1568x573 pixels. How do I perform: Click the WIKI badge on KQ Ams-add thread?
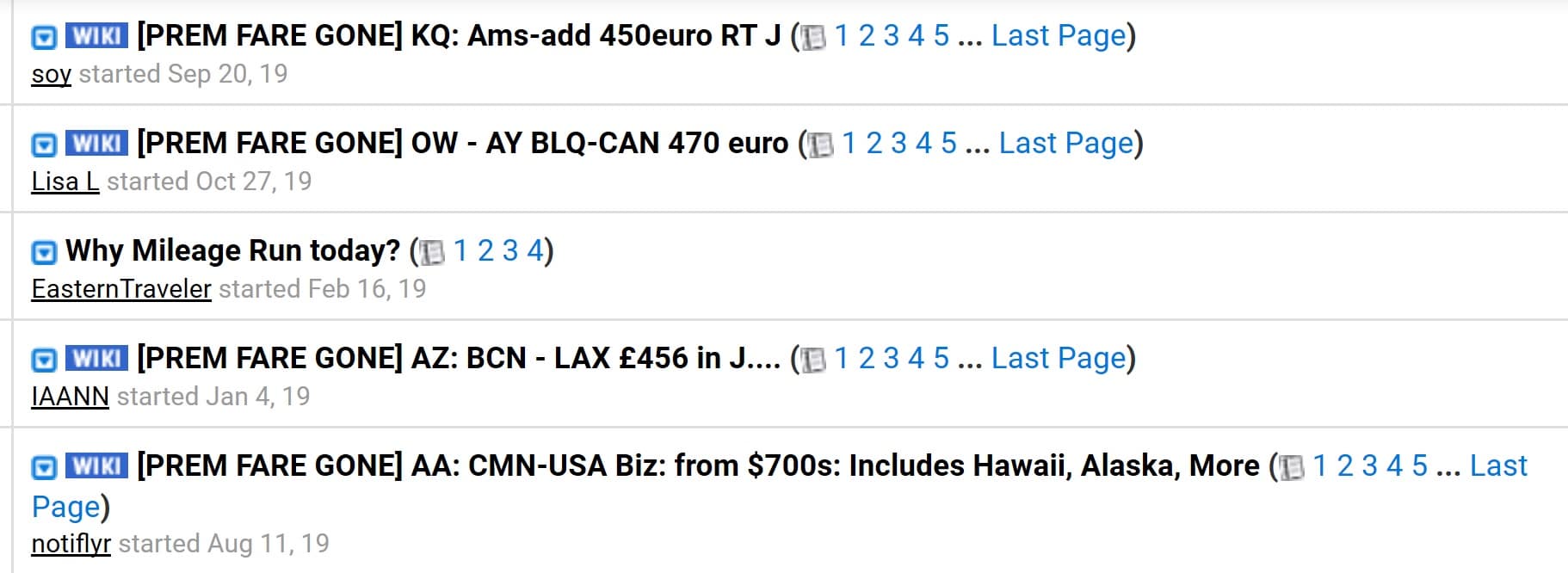[x=96, y=36]
